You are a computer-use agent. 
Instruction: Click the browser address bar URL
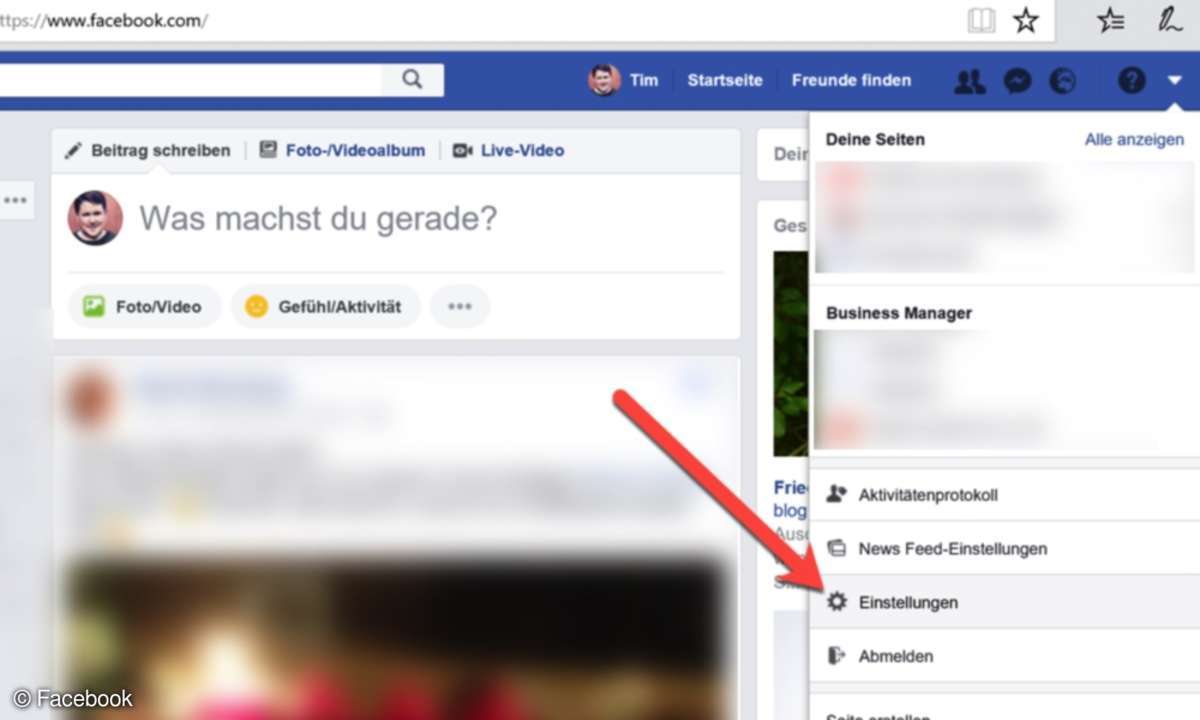[x=104, y=21]
